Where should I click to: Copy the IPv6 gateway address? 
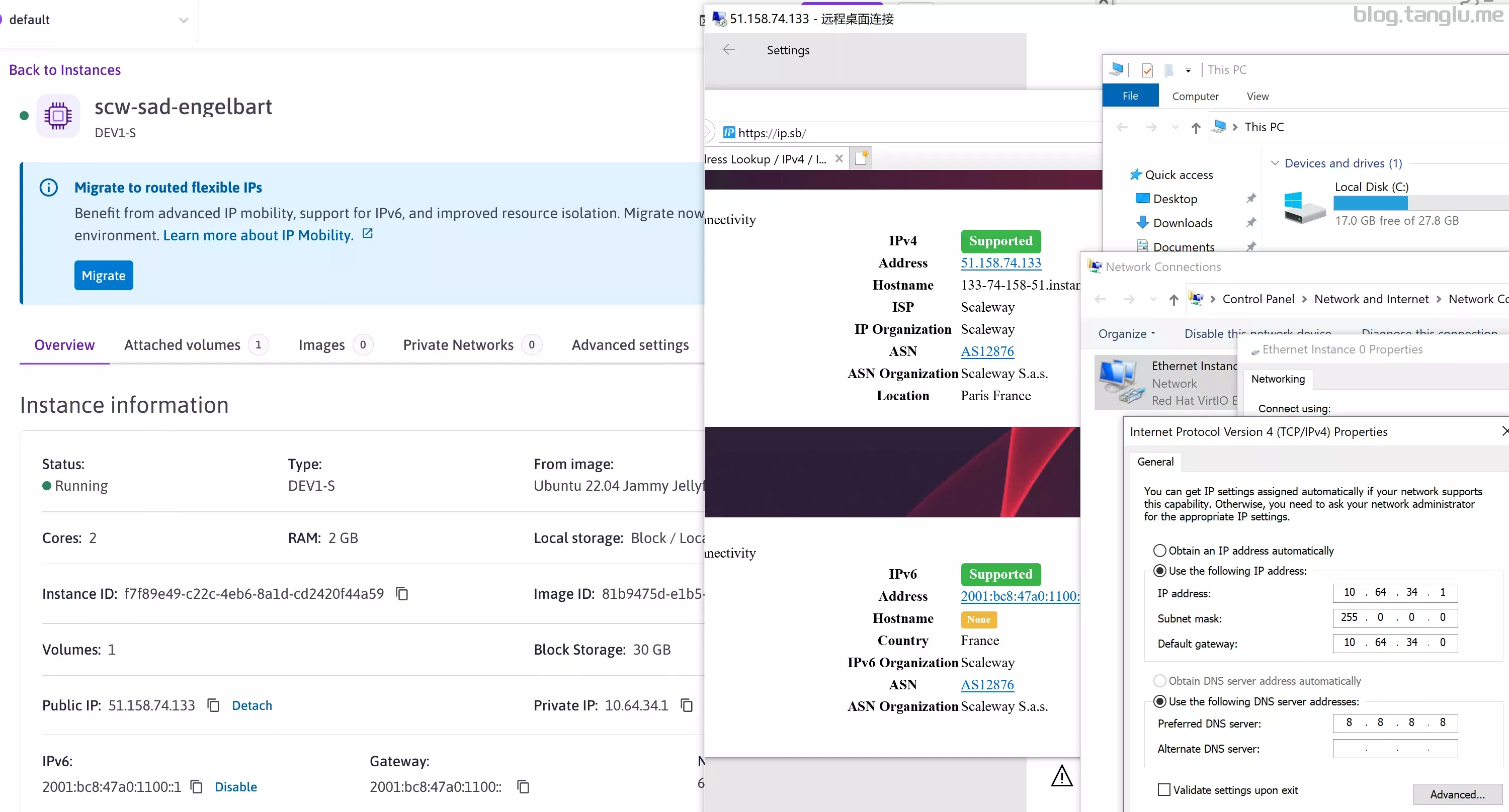click(523, 787)
